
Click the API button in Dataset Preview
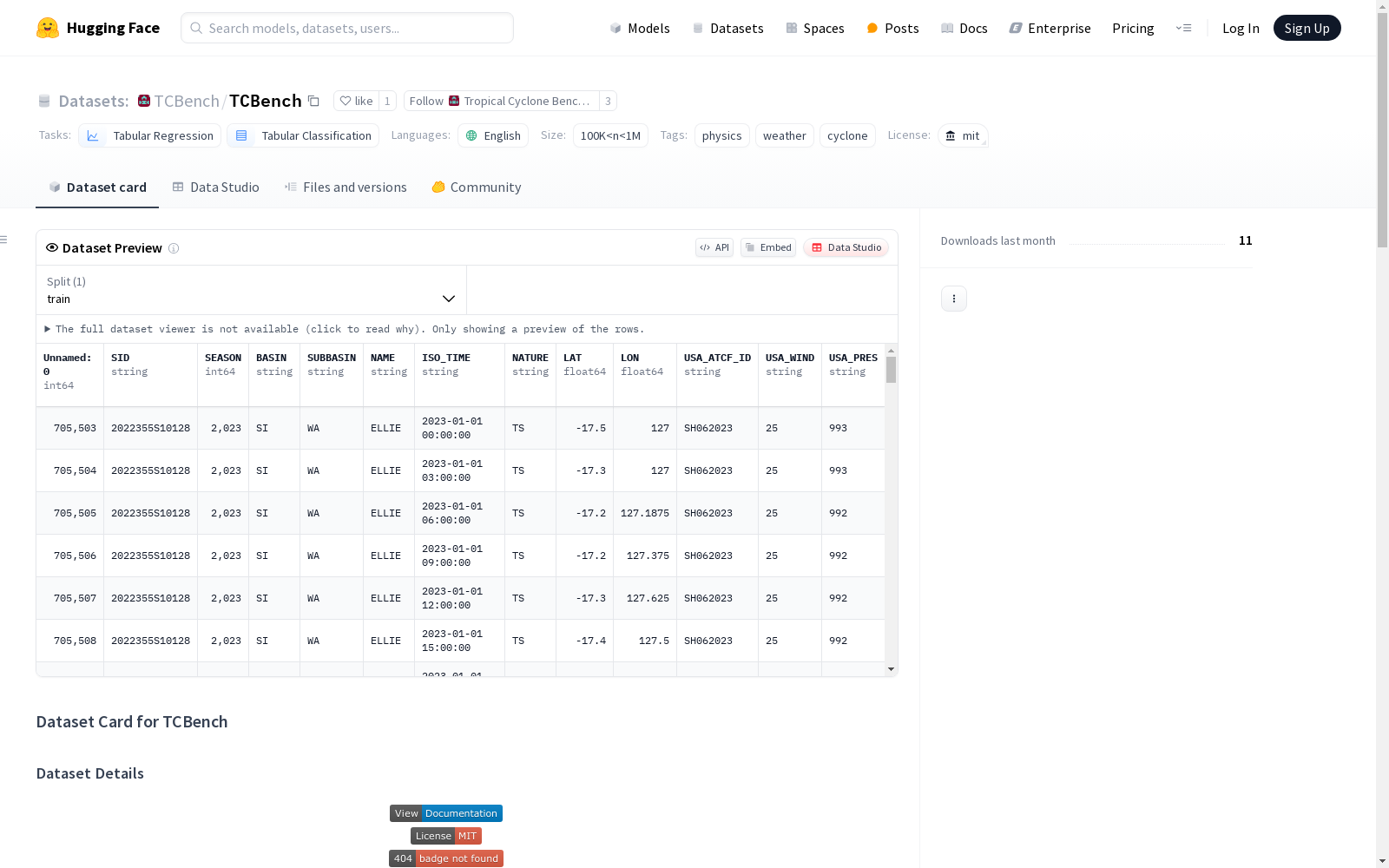[x=714, y=247]
